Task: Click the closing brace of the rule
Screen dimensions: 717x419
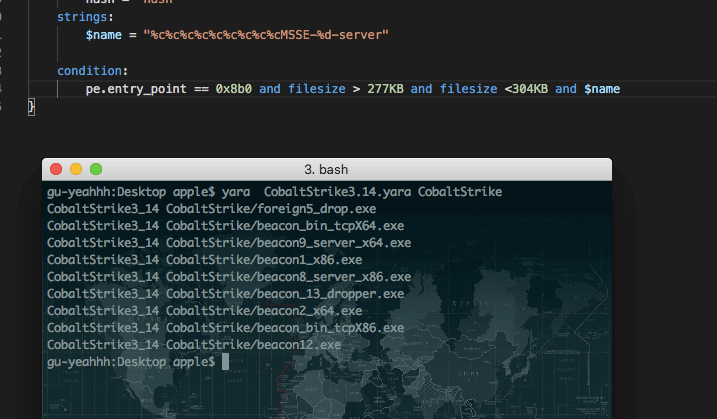Action: tap(31, 107)
